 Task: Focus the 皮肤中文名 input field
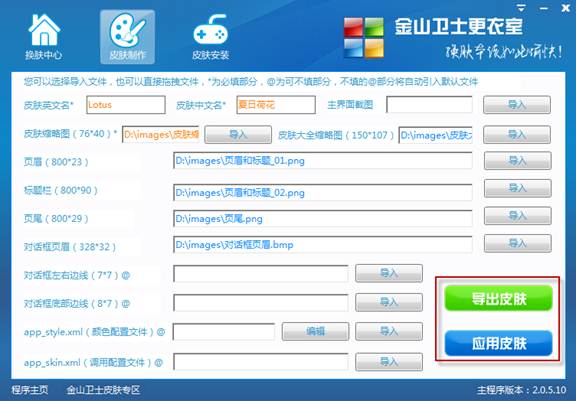(x=276, y=105)
